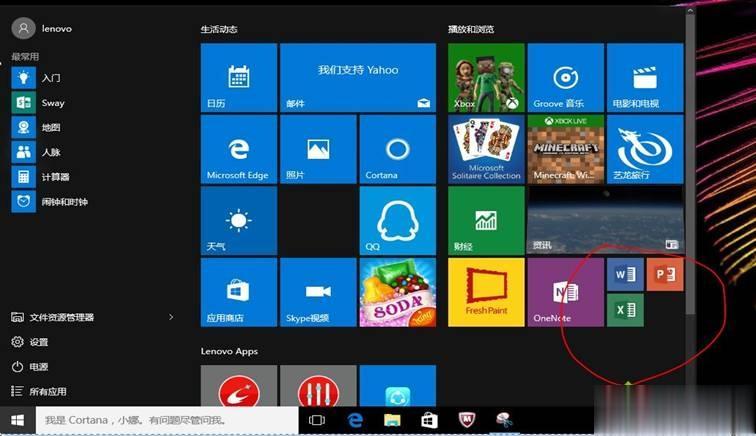
Task: Open the 艺龙旅行 tile
Action: coord(645,149)
